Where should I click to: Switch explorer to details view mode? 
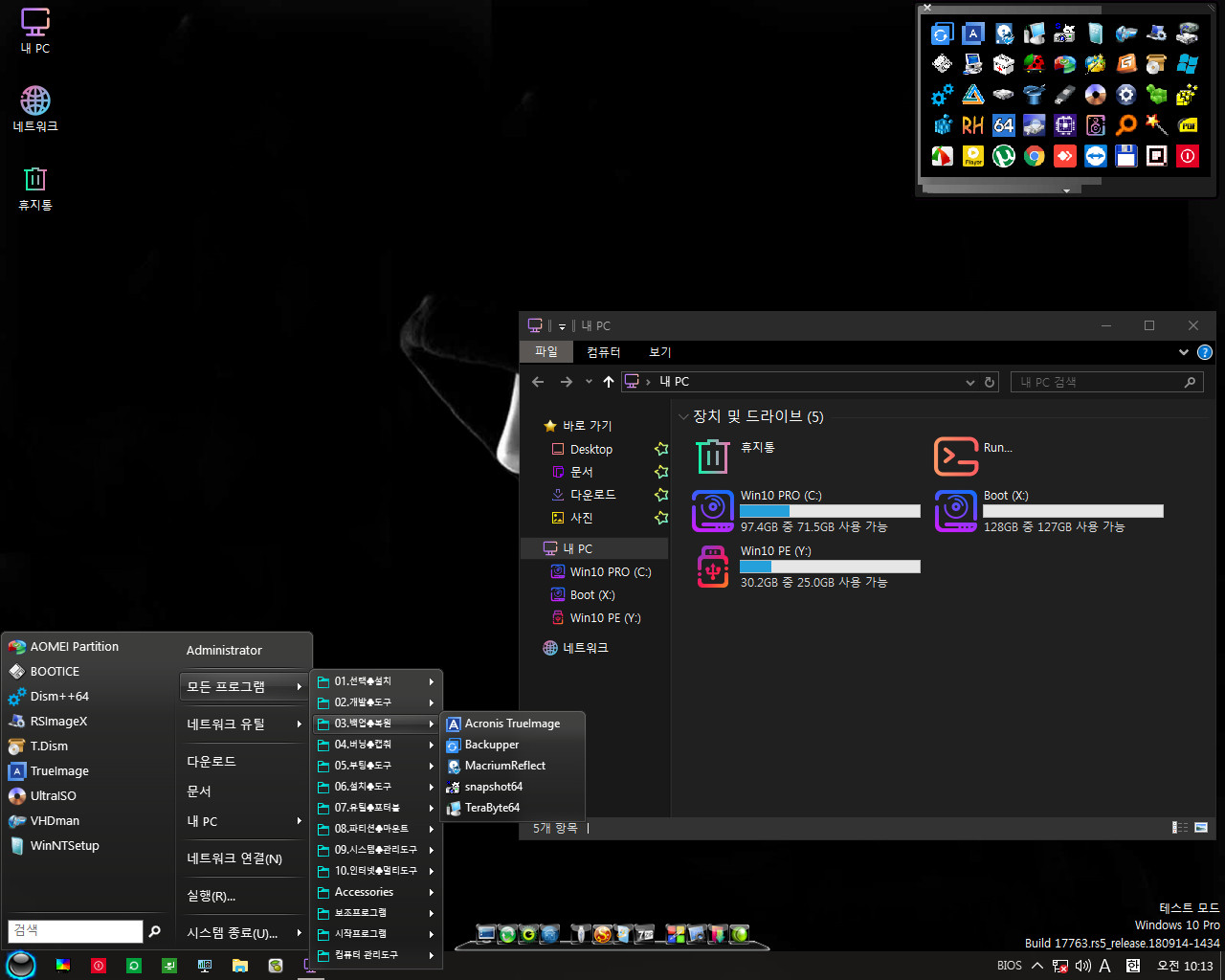click(x=1180, y=828)
